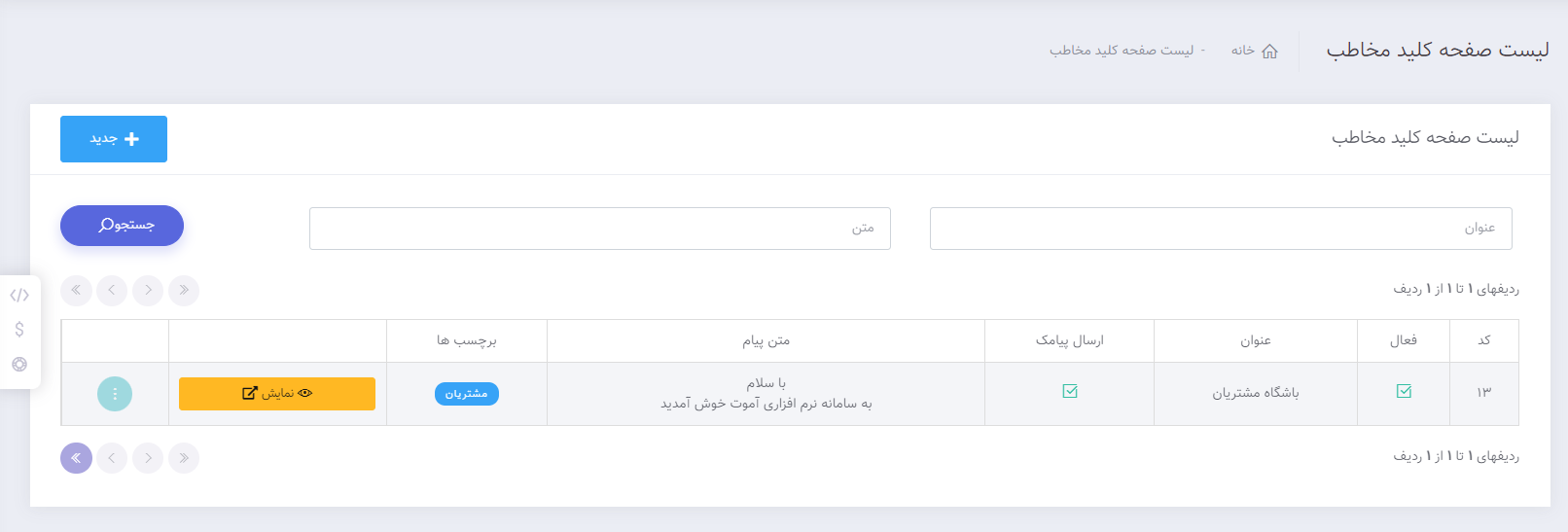Click the مشتریان tag badge
The image size is (1568, 532).
click(466, 394)
